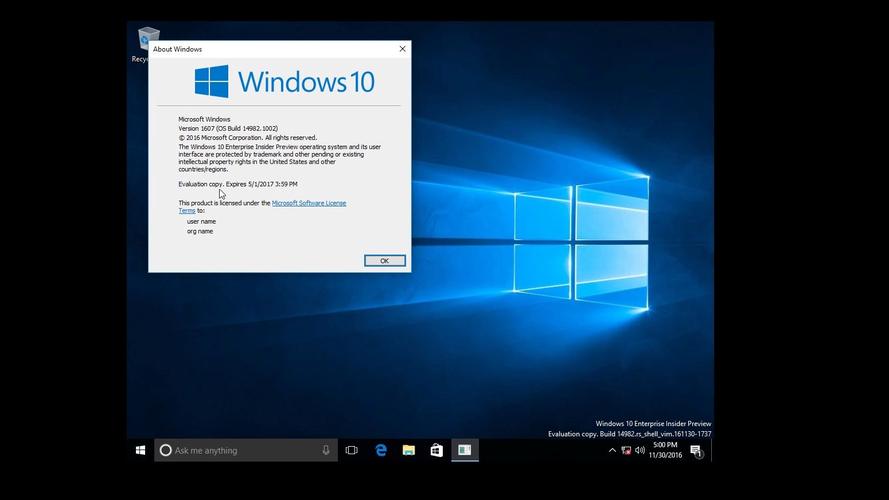Image resolution: width=889 pixels, height=500 pixels.
Task: Activate the Cortana microphone
Action: (x=325, y=450)
